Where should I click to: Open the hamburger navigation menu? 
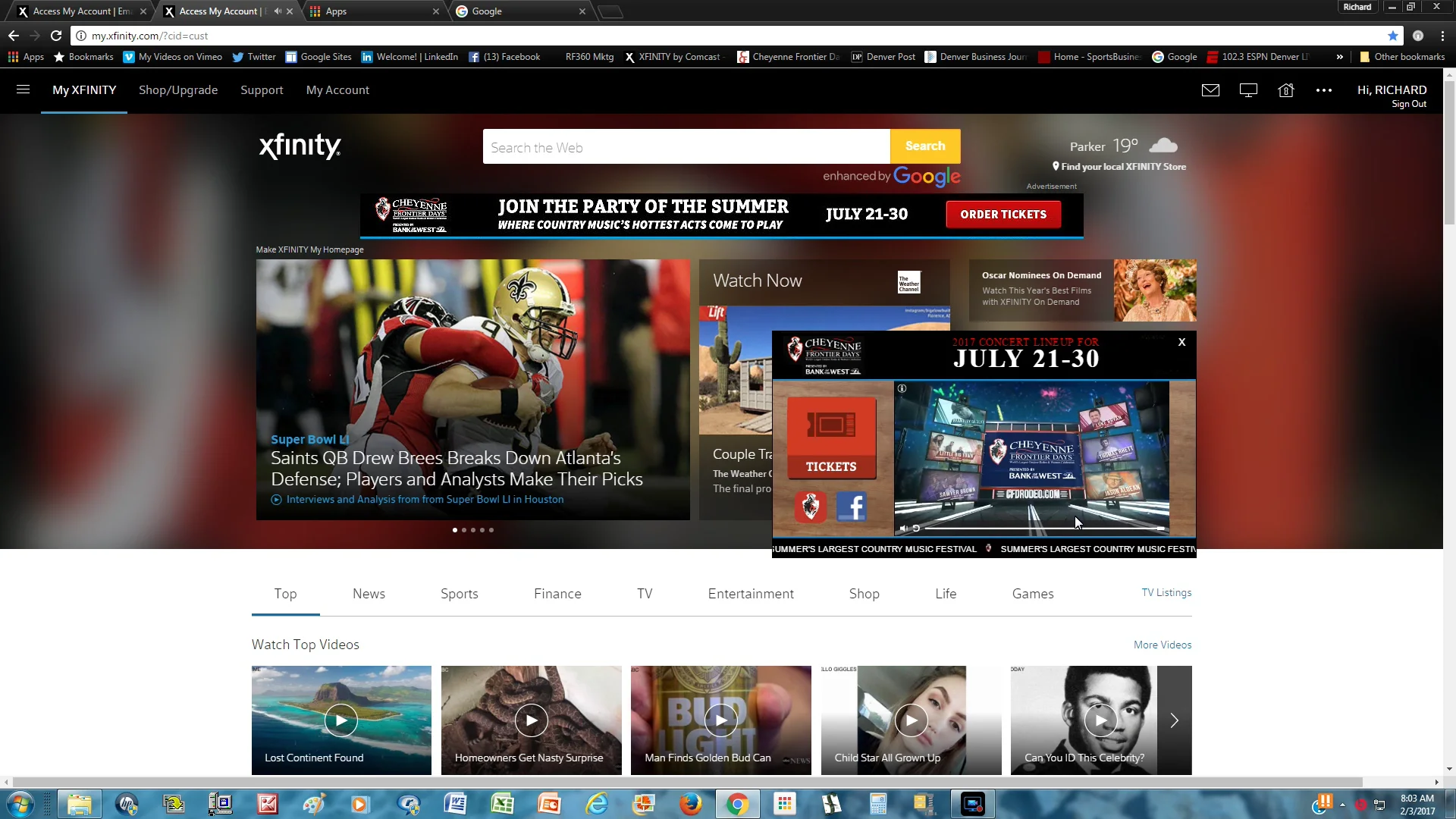(x=23, y=89)
